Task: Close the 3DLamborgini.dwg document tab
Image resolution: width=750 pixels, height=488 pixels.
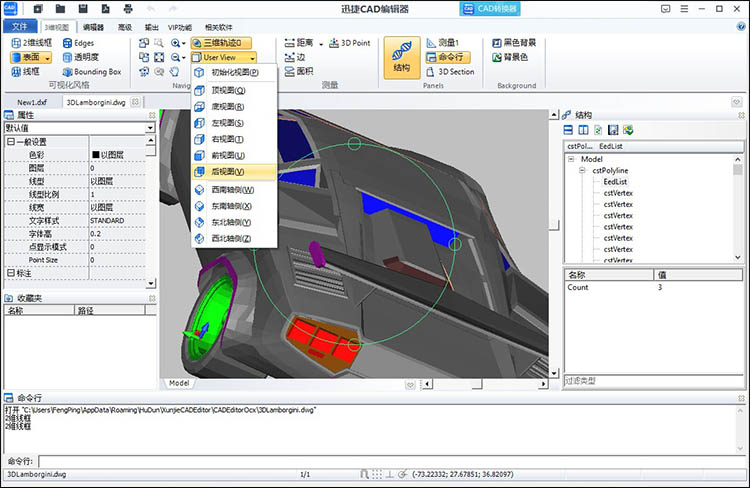Action: tap(135, 101)
